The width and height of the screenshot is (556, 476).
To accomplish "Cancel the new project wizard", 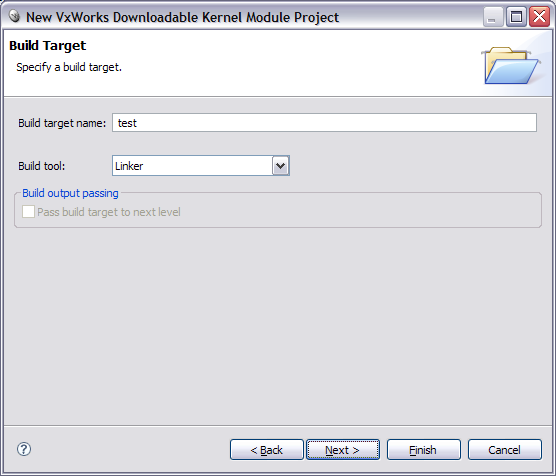I will click(505, 450).
